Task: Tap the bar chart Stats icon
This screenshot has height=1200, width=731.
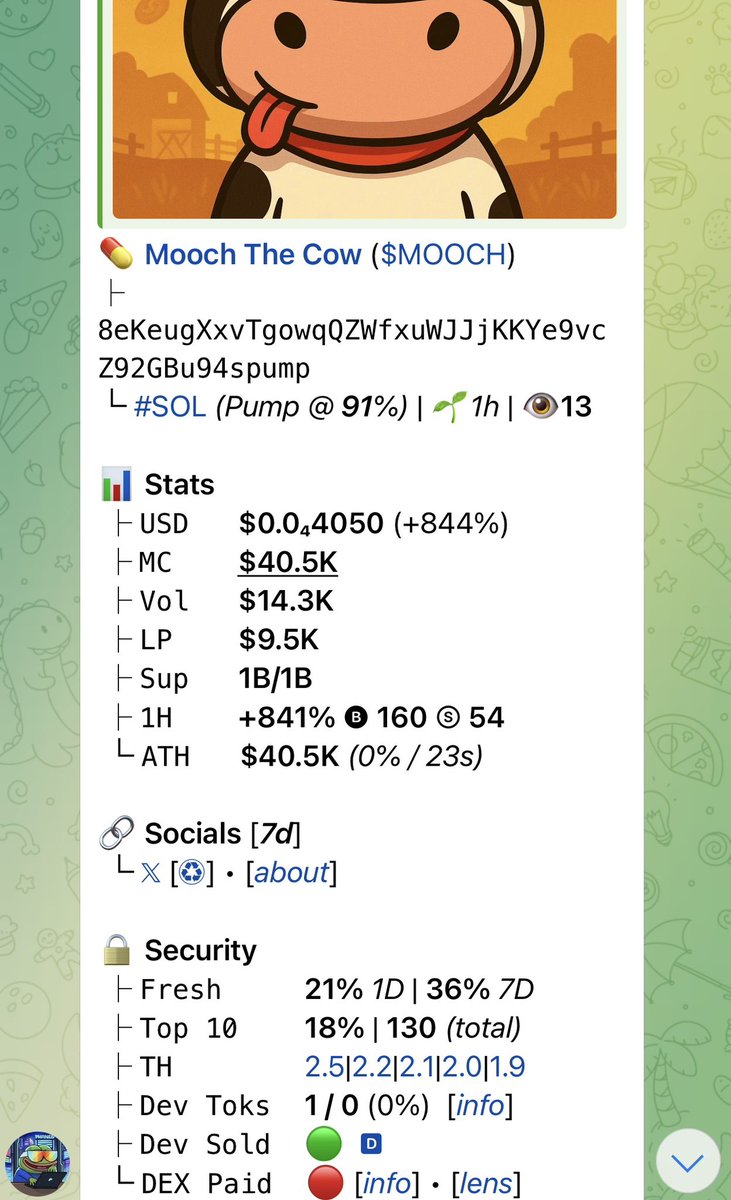Action: click(117, 485)
